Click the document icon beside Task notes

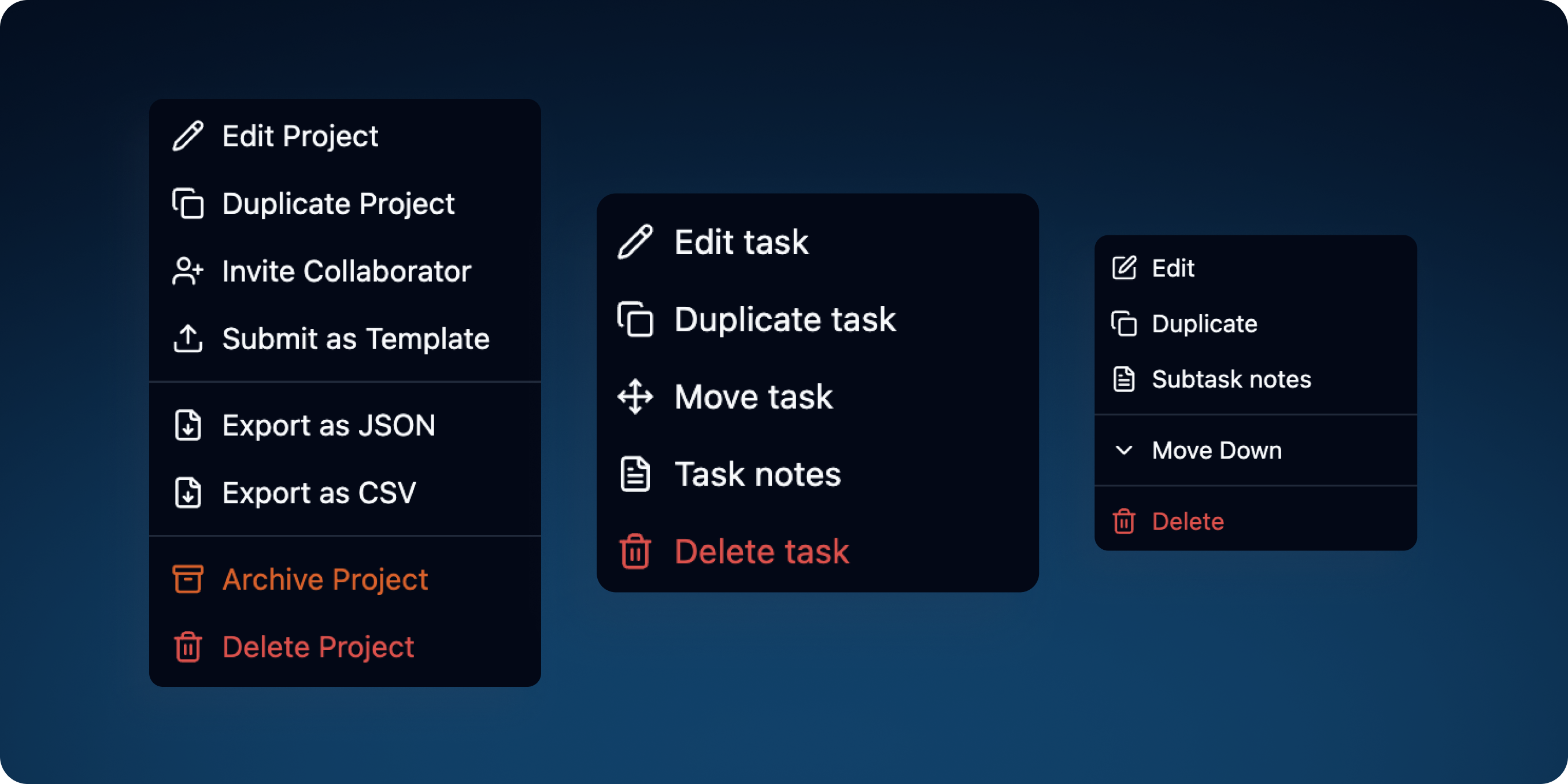(635, 474)
